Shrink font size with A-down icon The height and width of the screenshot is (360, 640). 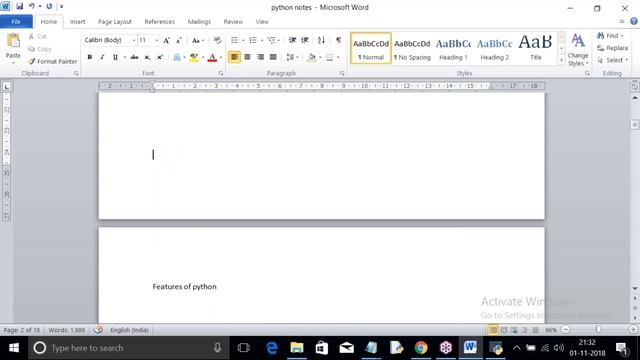coord(179,40)
